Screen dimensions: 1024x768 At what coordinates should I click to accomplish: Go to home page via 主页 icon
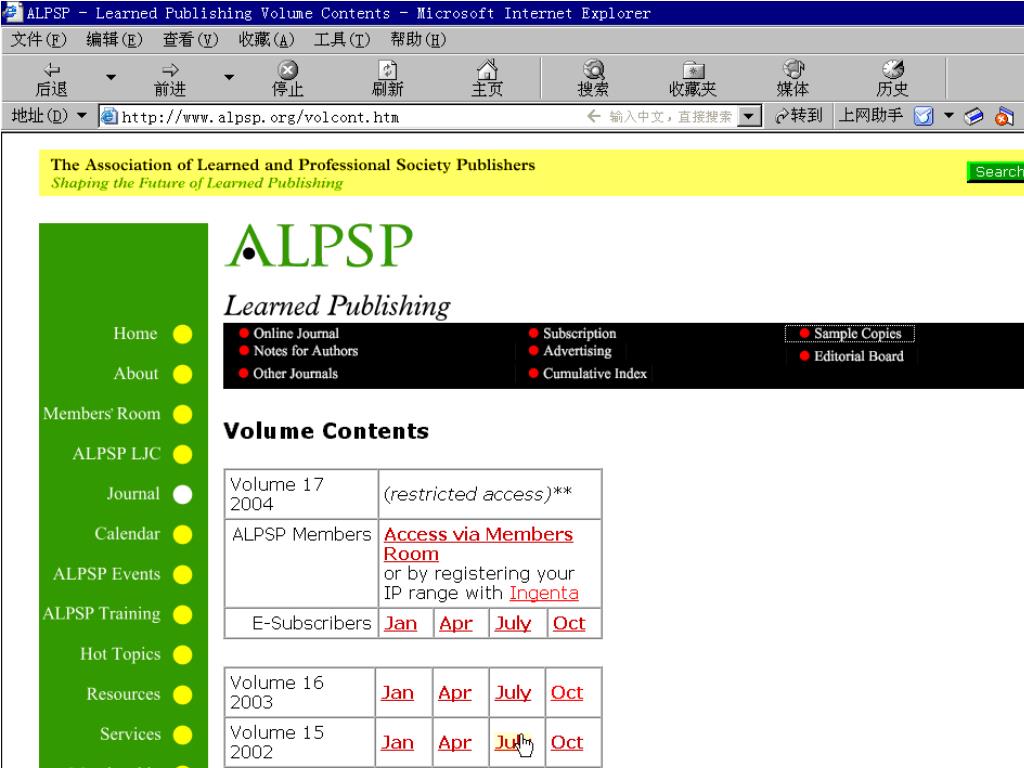click(487, 79)
